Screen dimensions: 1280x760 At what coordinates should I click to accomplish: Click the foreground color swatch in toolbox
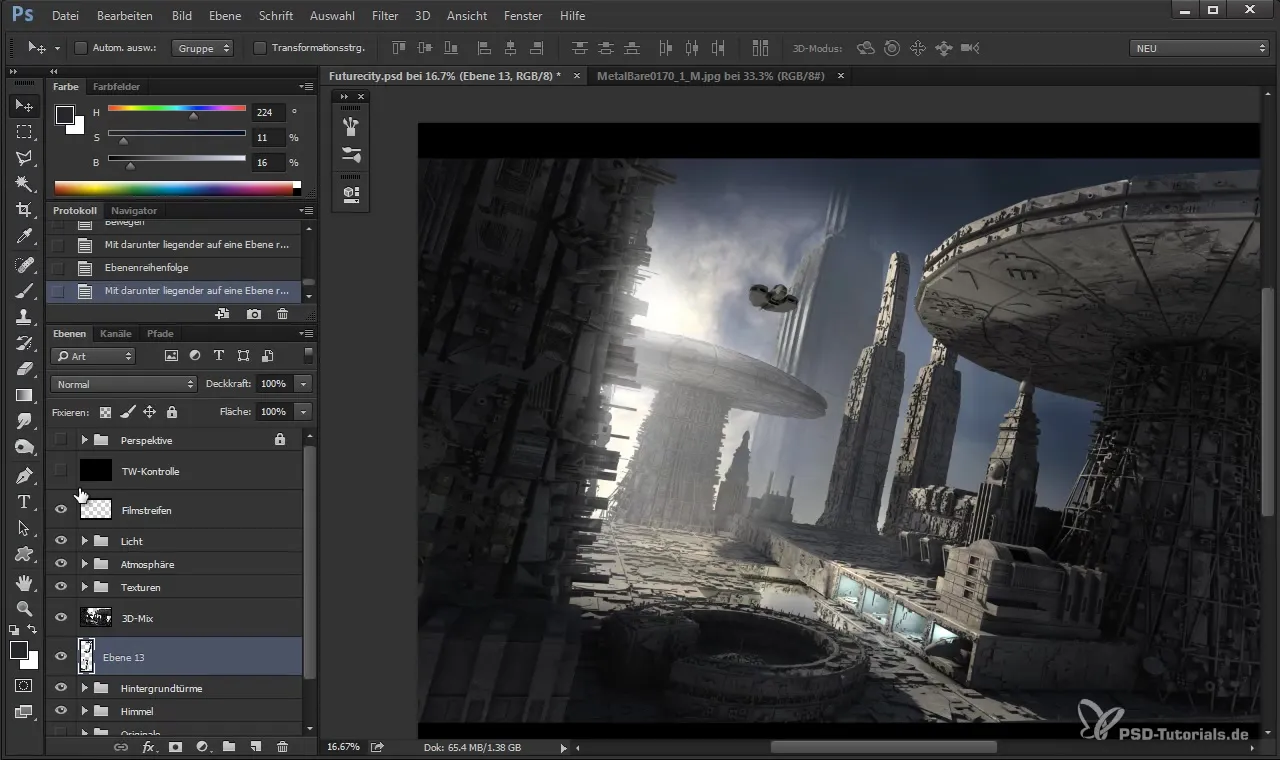pyautogui.click(x=18, y=650)
